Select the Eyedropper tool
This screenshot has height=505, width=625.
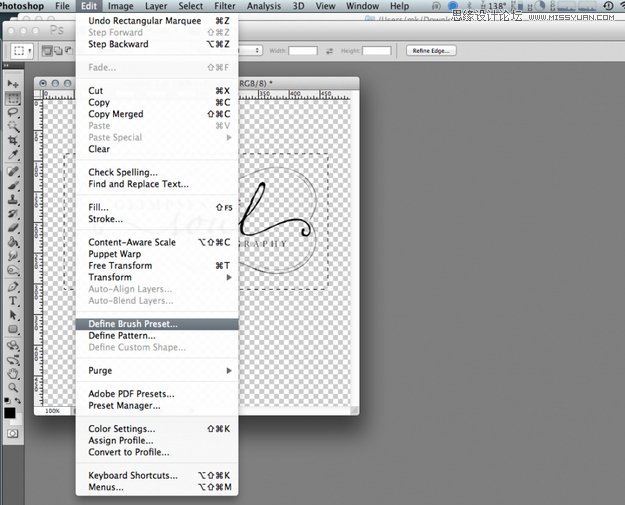[x=13, y=155]
